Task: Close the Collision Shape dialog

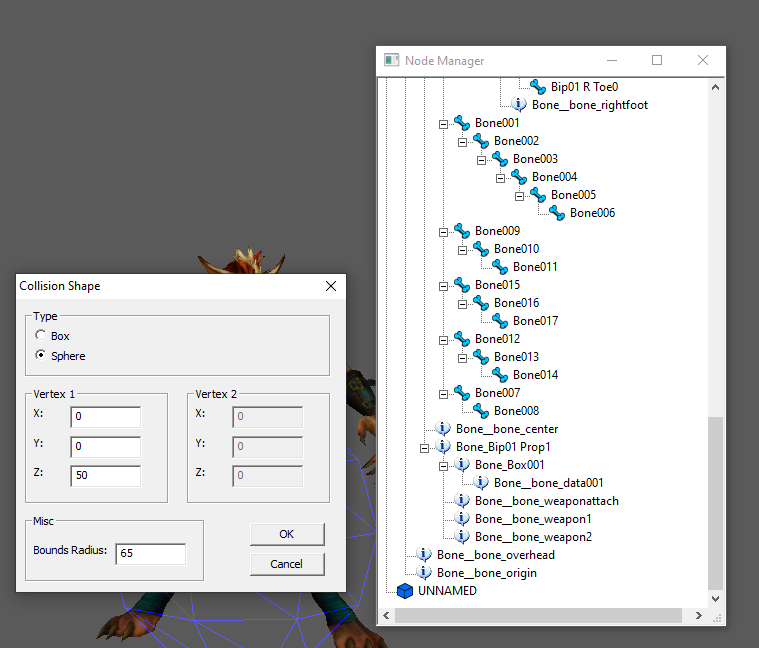Action: [331, 286]
